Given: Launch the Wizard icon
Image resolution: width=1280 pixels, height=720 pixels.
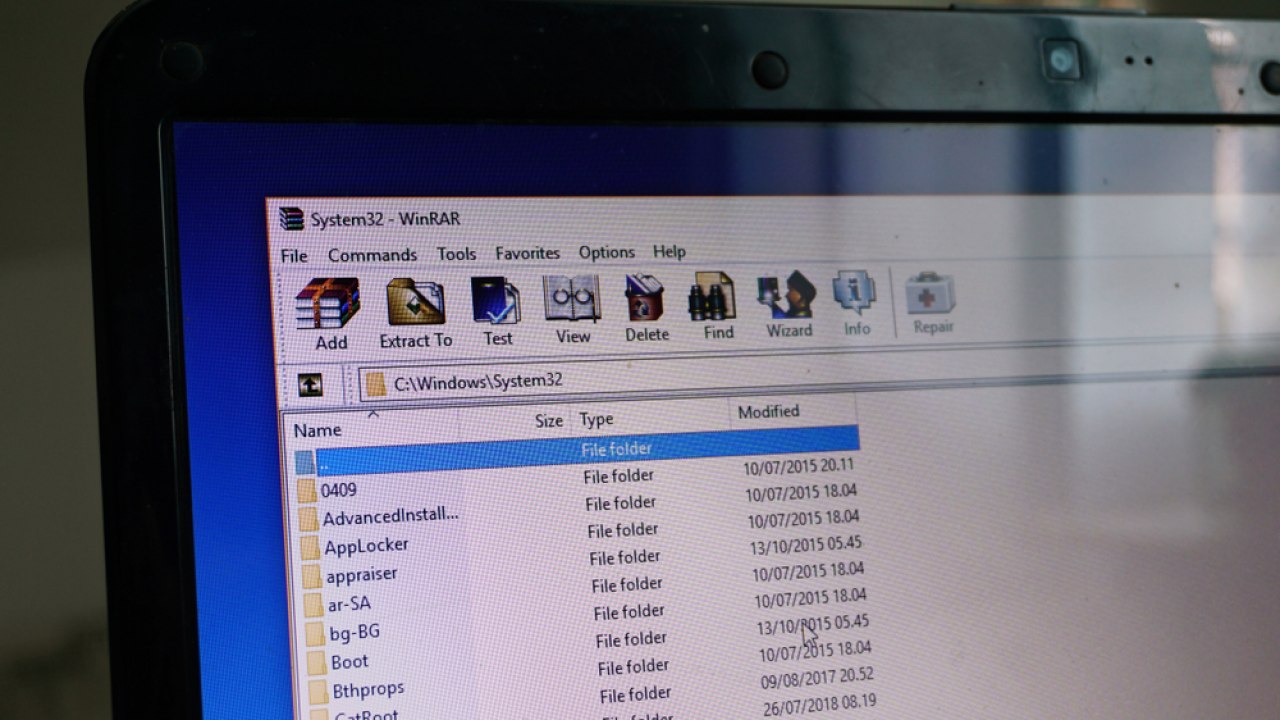Looking at the screenshot, I should [x=787, y=297].
